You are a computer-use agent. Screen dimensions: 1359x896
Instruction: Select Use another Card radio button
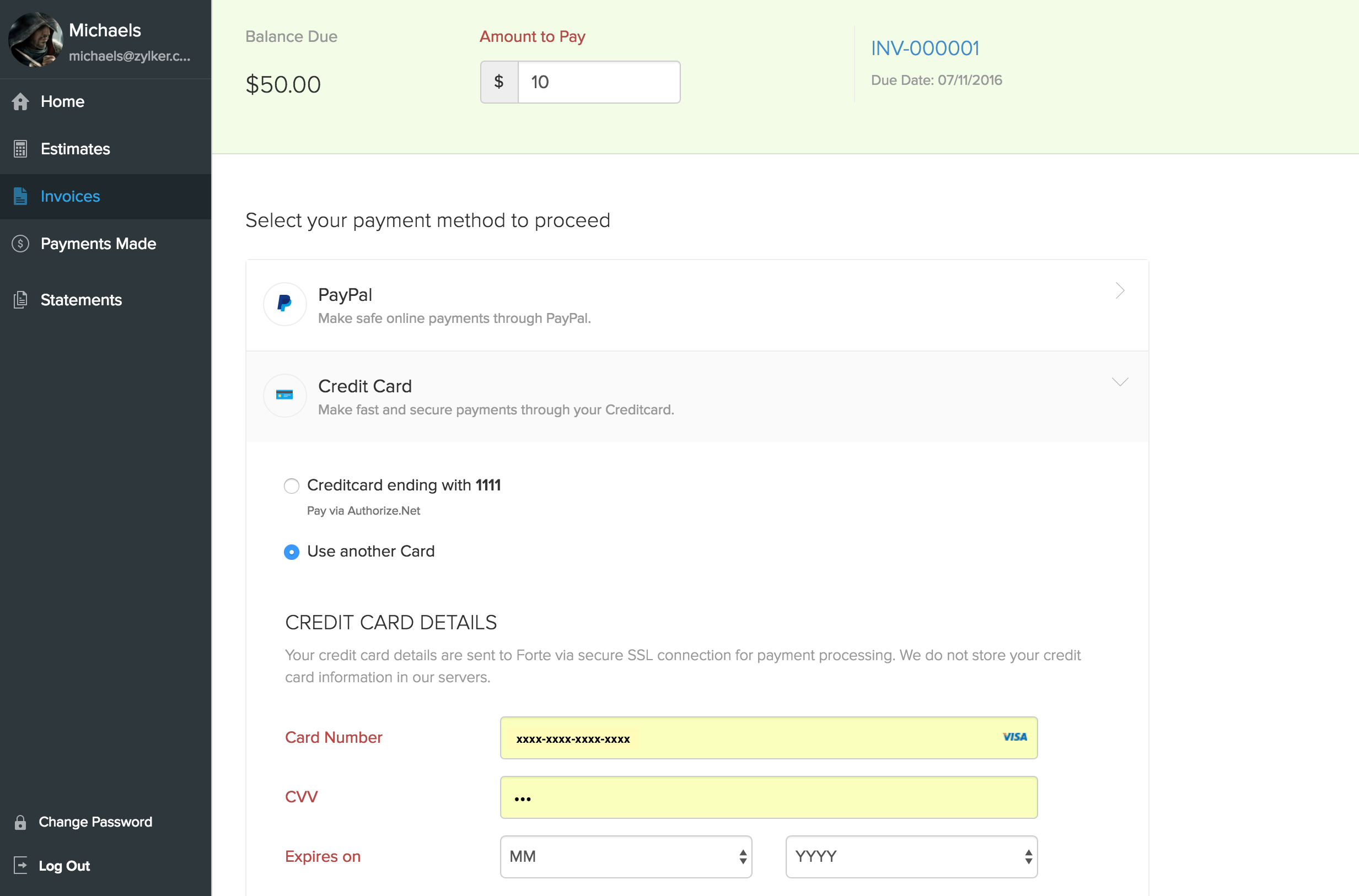tap(292, 552)
